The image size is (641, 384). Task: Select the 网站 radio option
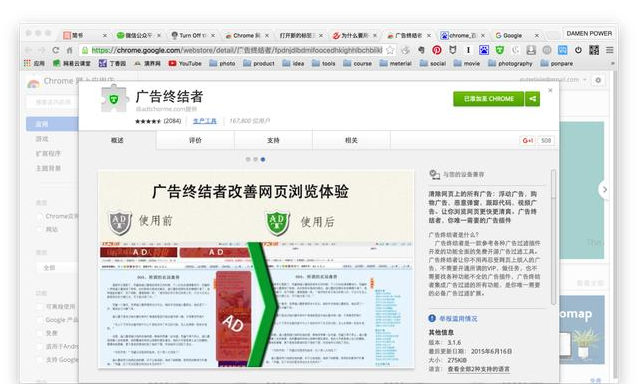(x=40, y=229)
